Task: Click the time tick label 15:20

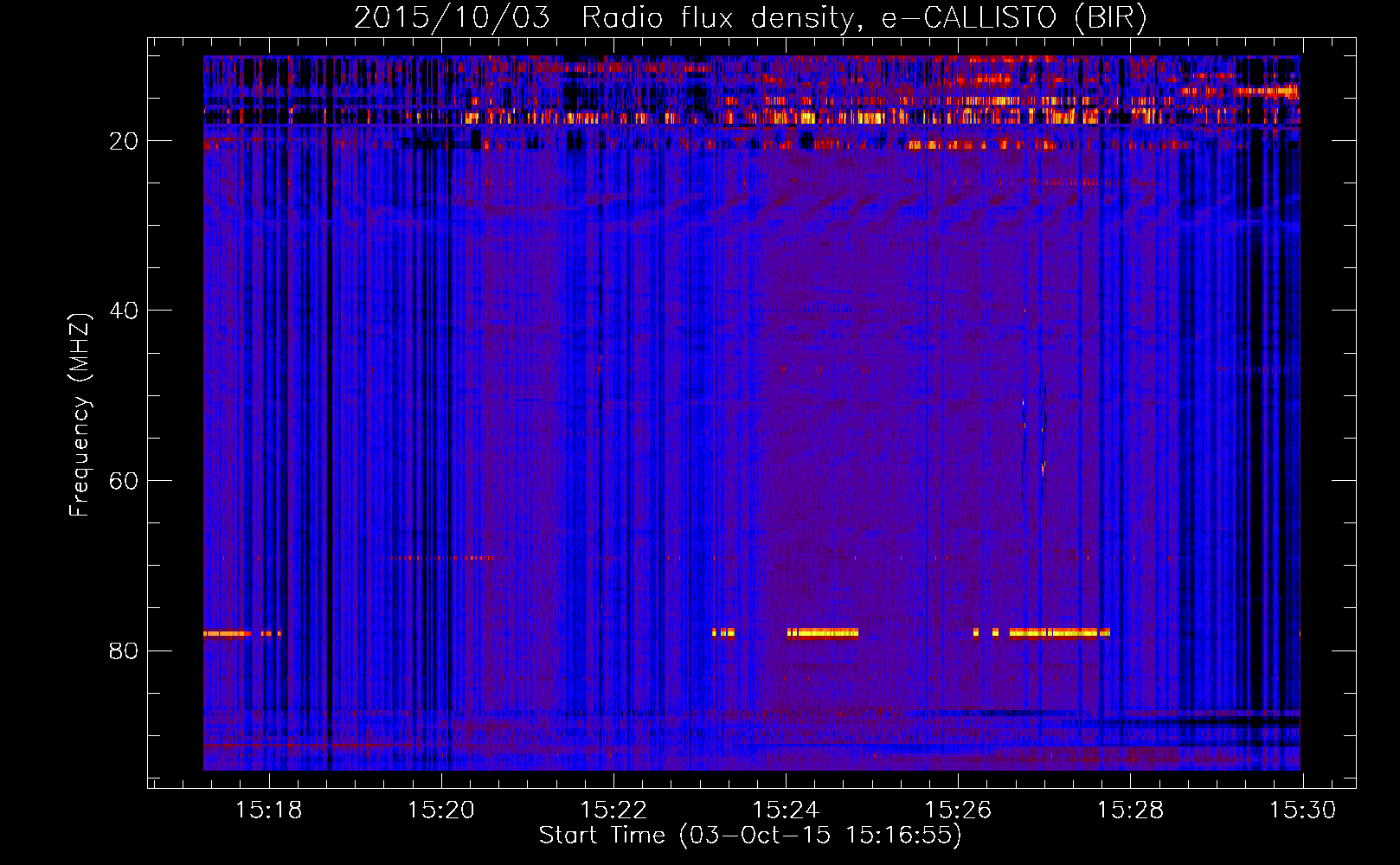Action: click(441, 811)
